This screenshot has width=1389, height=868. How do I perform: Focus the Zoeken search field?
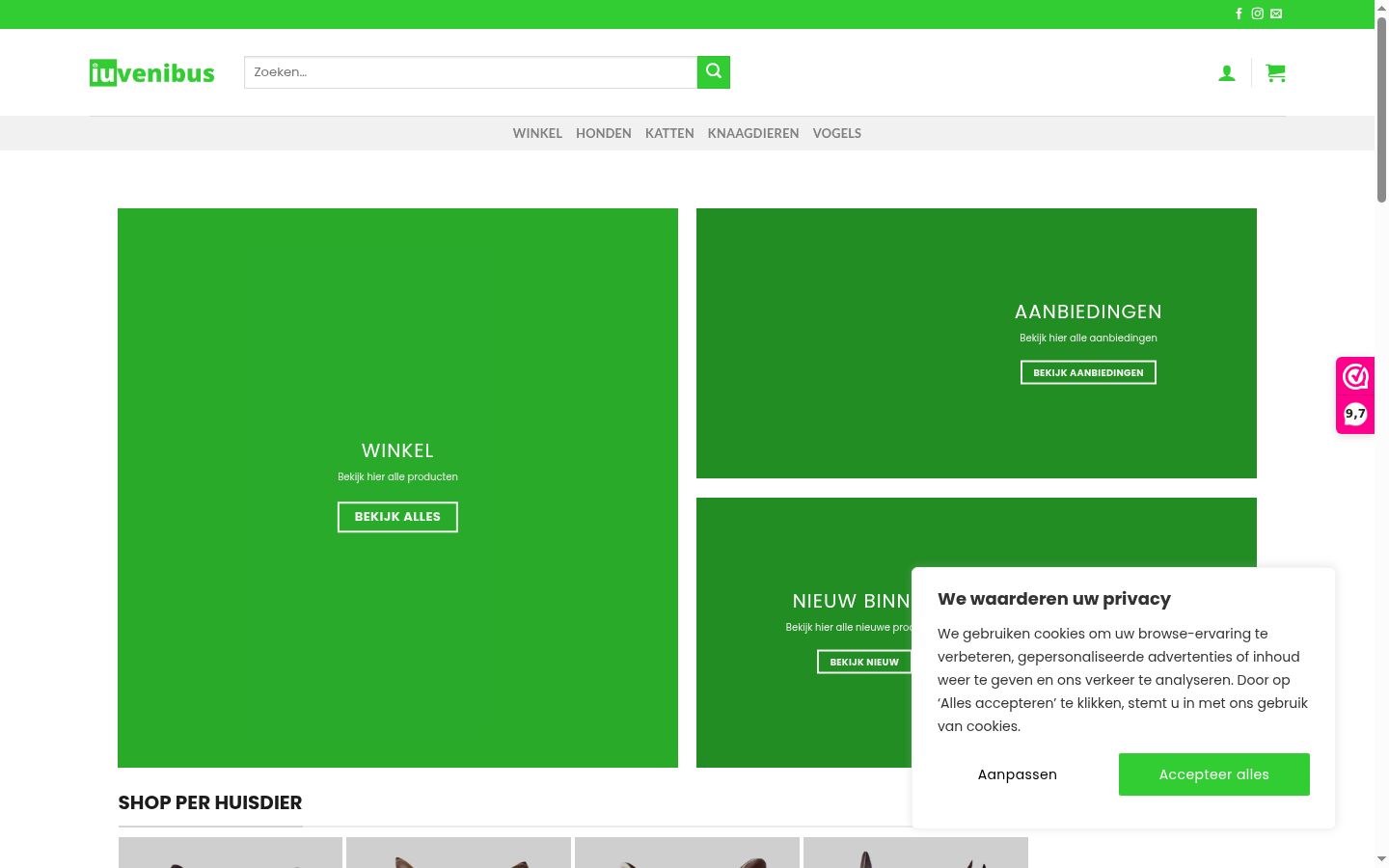(x=471, y=72)
